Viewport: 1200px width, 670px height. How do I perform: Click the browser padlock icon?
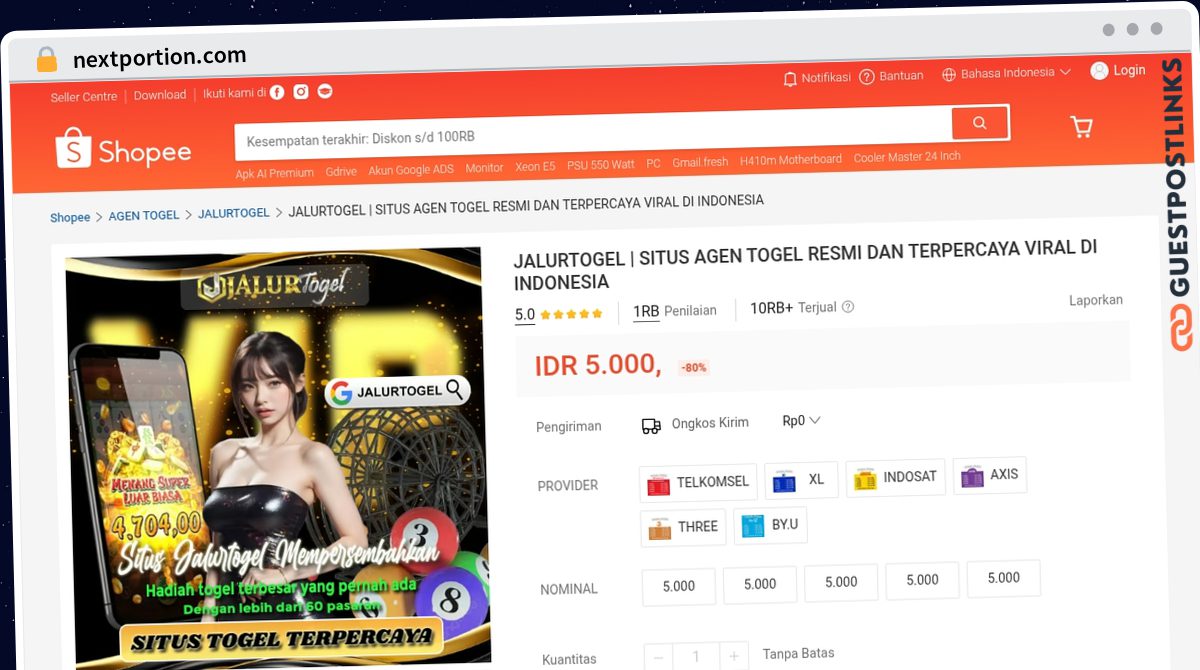pyautogui.click(x=46, y=60)
